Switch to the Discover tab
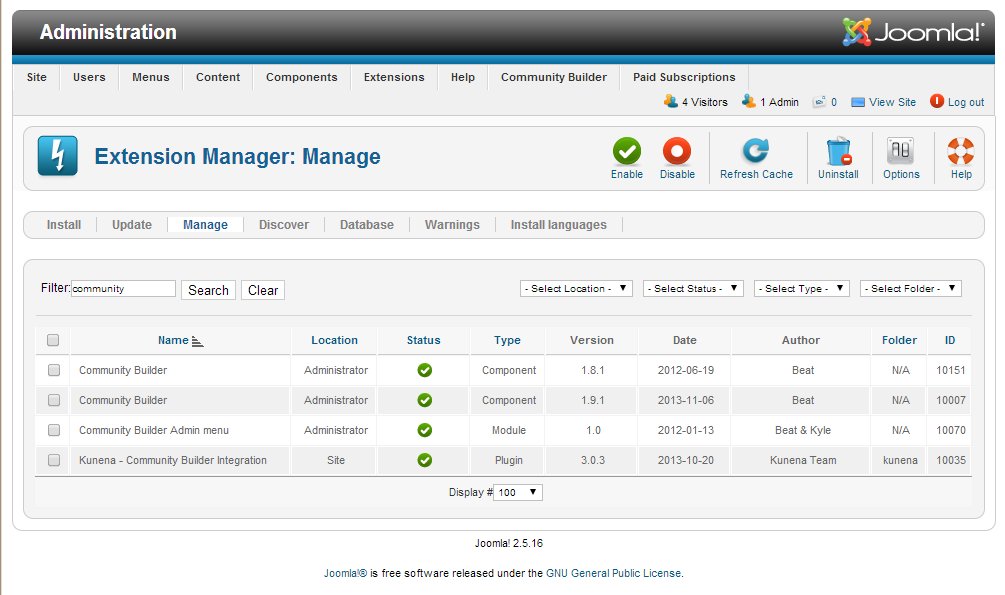 284,224
